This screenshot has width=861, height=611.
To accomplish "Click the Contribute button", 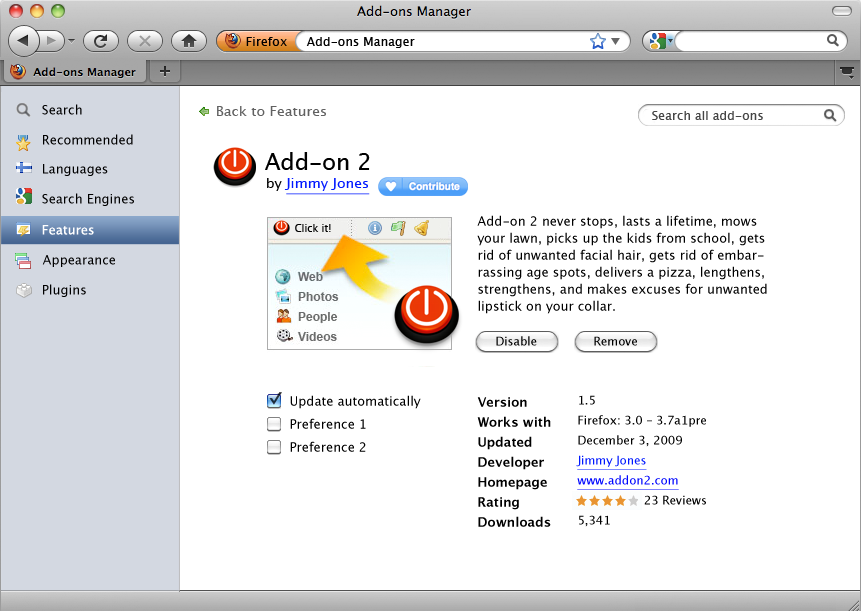I will (423, 187).
